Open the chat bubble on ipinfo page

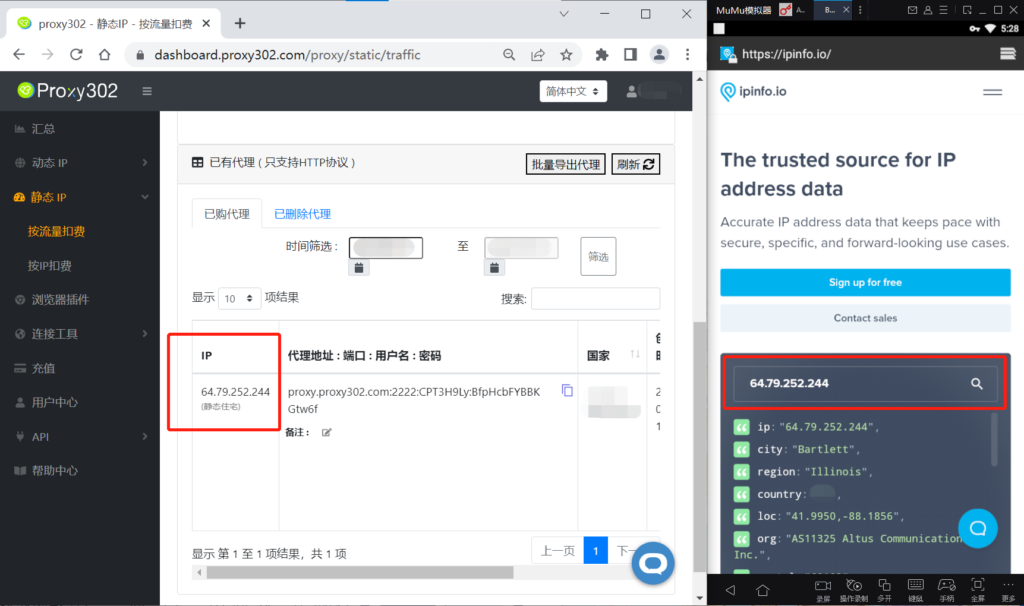click(x=978, y=528)
